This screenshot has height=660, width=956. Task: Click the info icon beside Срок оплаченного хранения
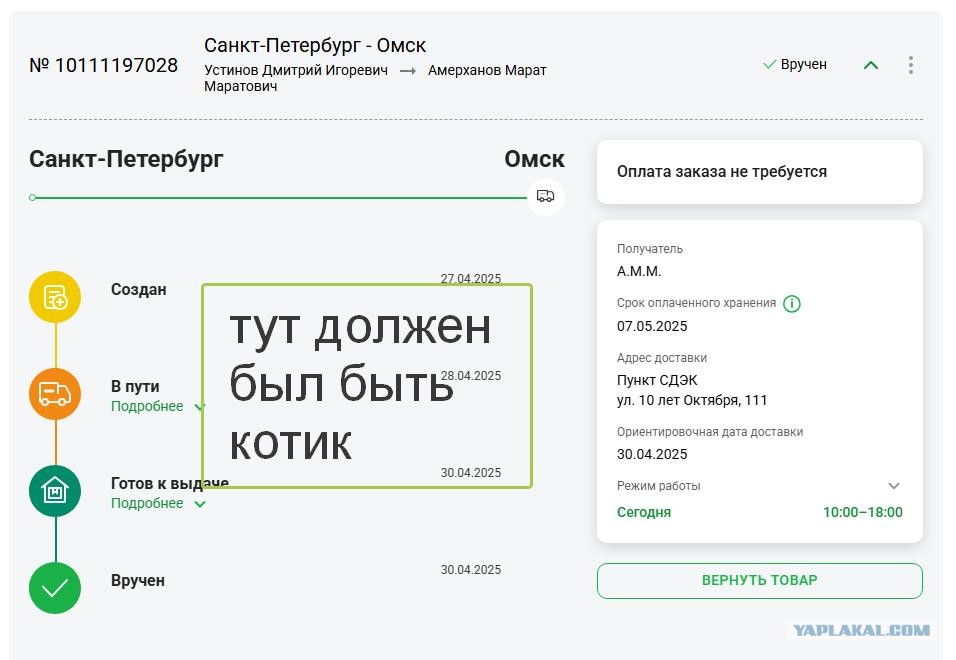791,303
